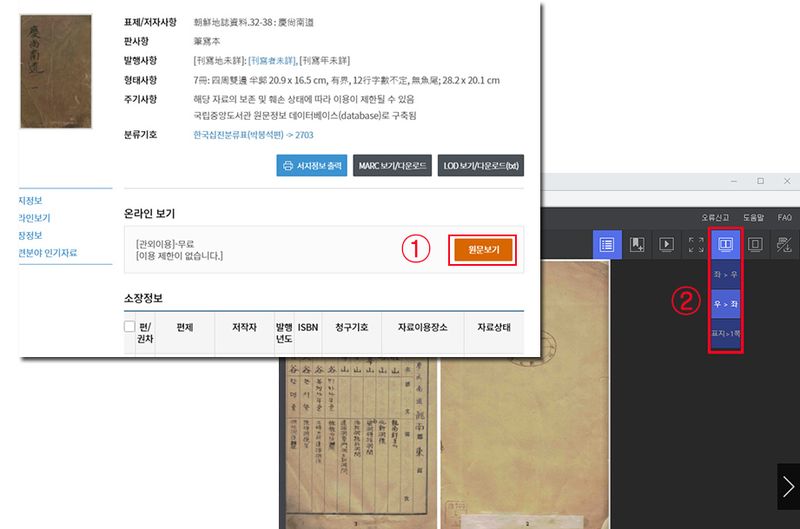Switch to single-page view icon

(x=756, y=244)
